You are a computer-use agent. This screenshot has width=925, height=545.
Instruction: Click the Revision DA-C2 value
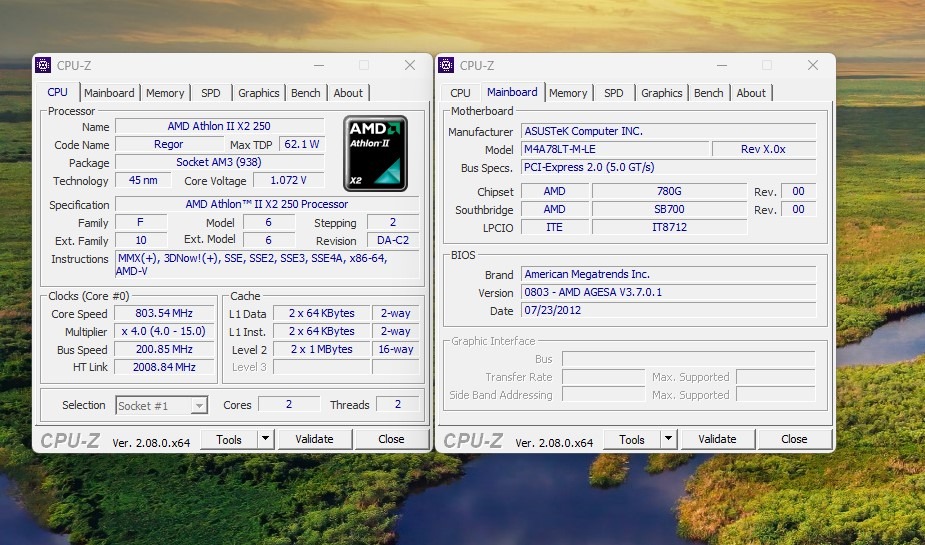393,240
